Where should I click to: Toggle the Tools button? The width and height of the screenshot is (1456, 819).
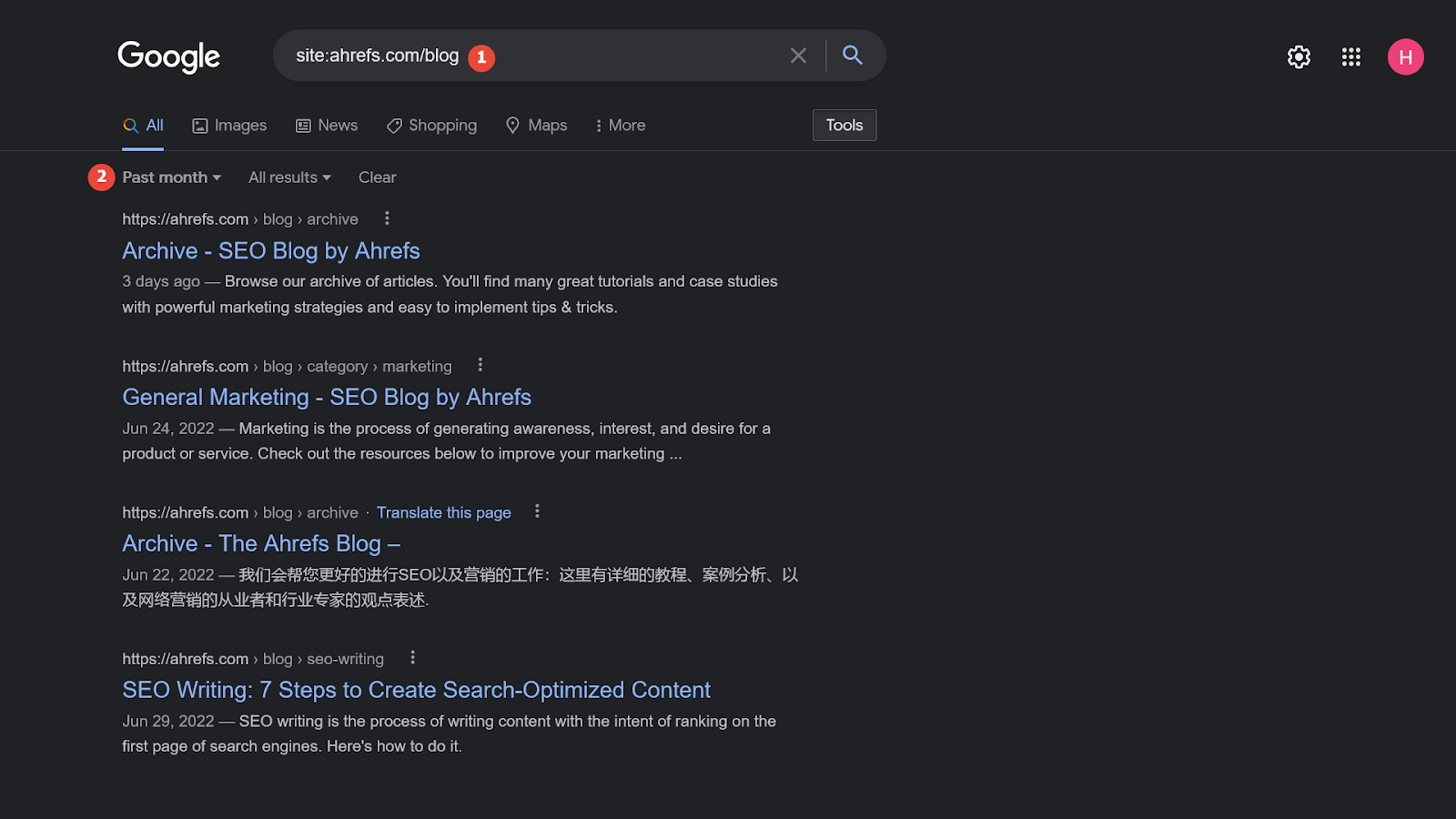coord(844,126)
